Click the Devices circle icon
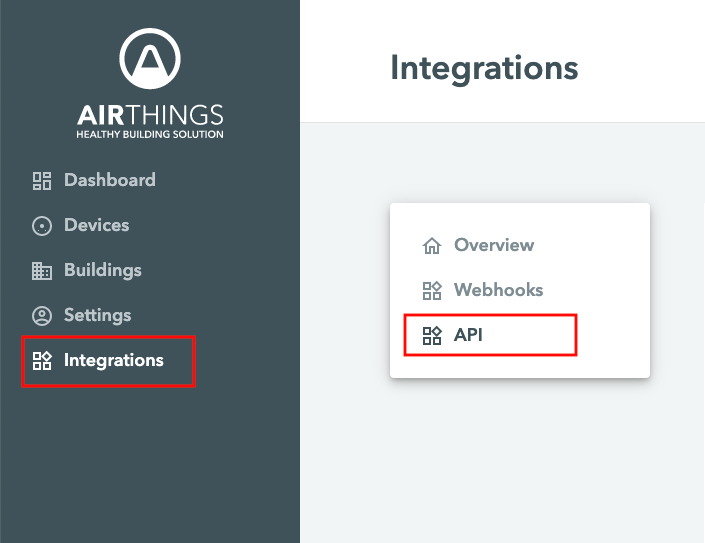Viewport: 705px width, 543px height. 42,226
